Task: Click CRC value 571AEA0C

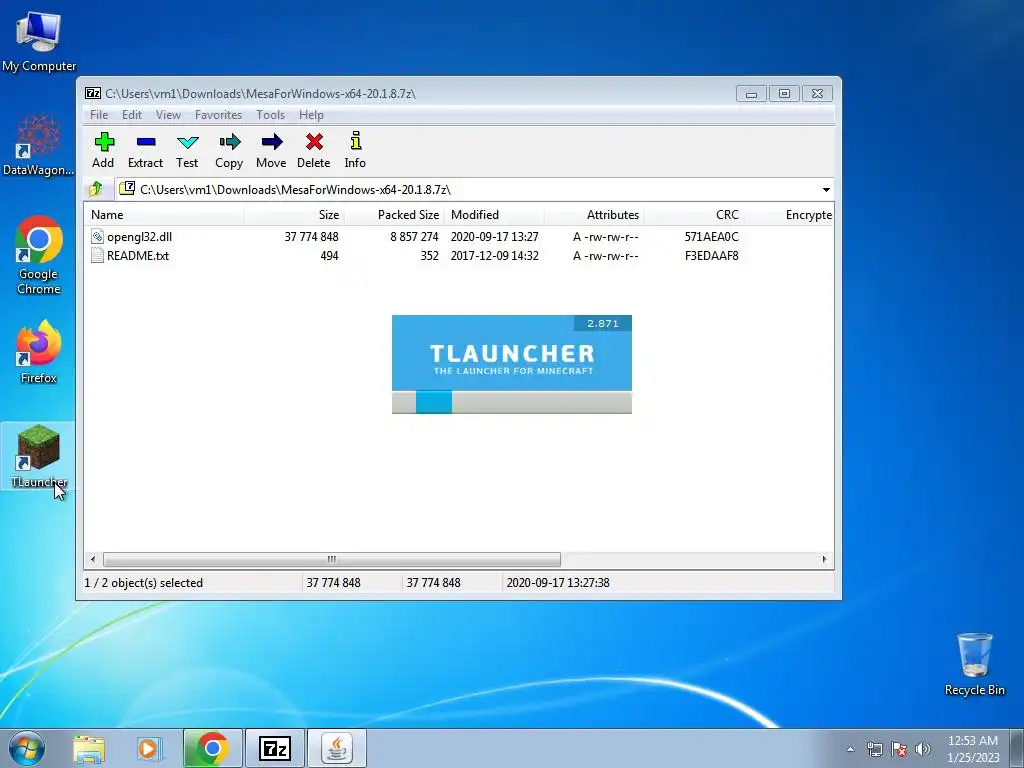Action: [x=711, y=236]
